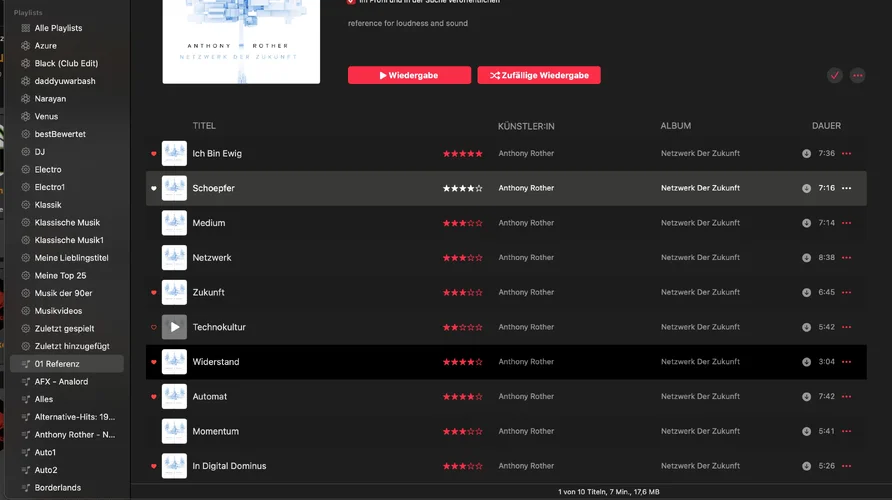Image resolution: width=892 pixels, height=500 pixels.
Task: Download the Widerstand track
Action: 806,362
